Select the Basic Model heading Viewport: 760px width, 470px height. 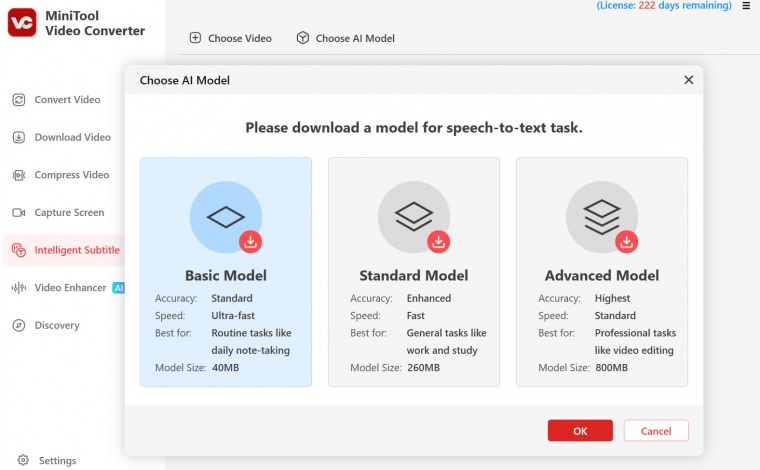(x=226, y=276)
